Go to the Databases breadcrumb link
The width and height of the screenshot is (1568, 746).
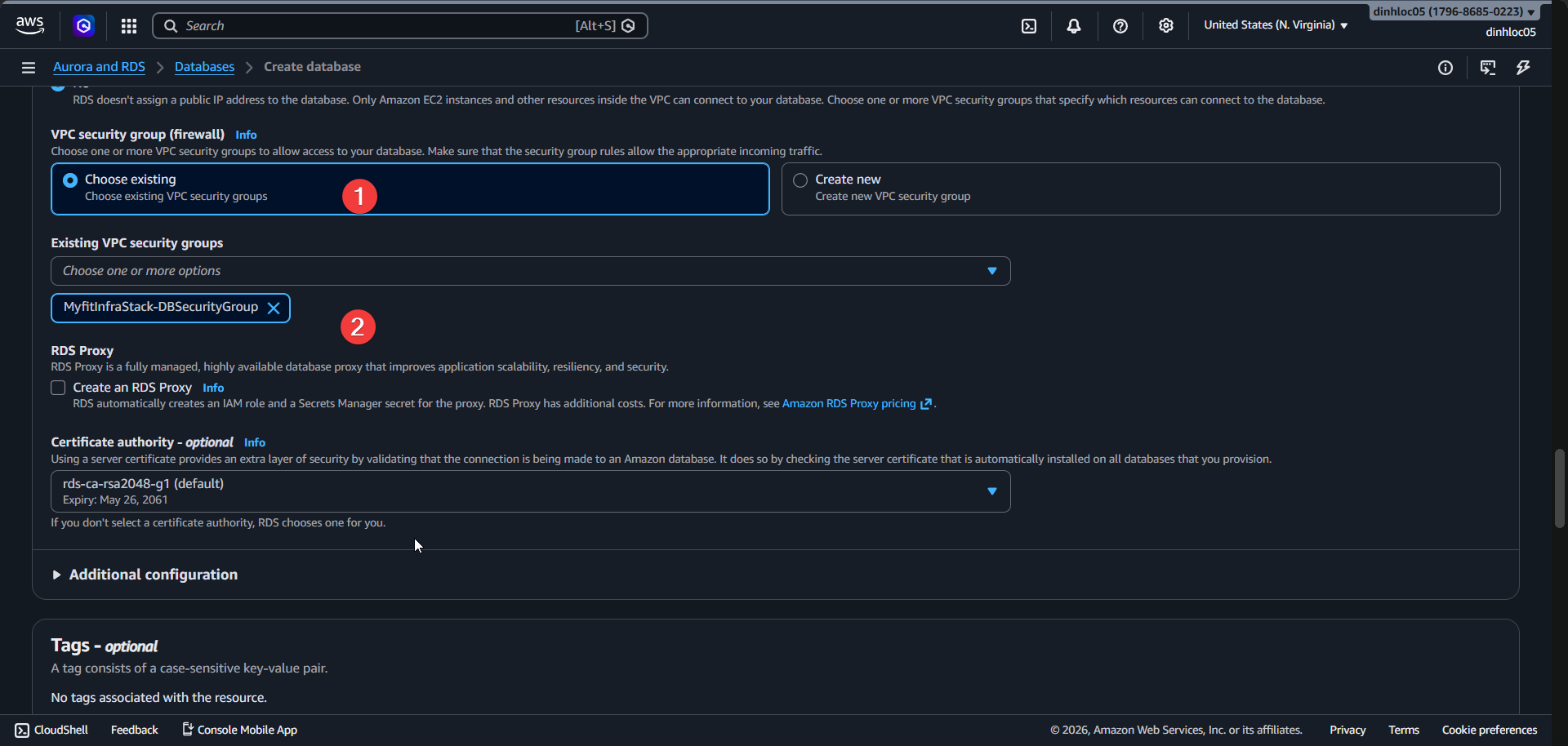click(x=204, y=66)
